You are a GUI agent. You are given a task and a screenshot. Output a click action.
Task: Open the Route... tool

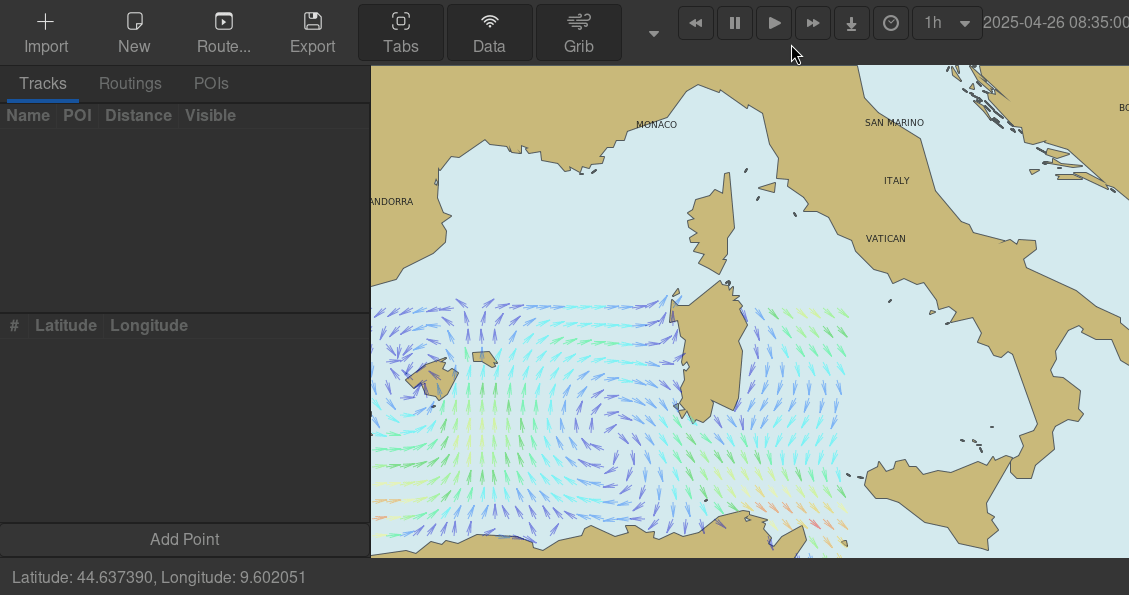(x=224, y=33)
